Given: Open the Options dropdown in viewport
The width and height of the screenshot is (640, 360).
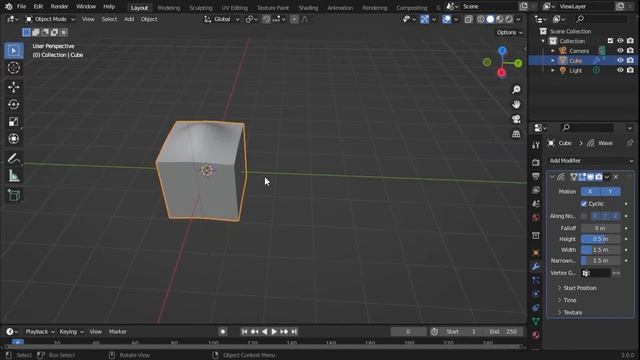Looking at the screenshot, I should (509, 32).
